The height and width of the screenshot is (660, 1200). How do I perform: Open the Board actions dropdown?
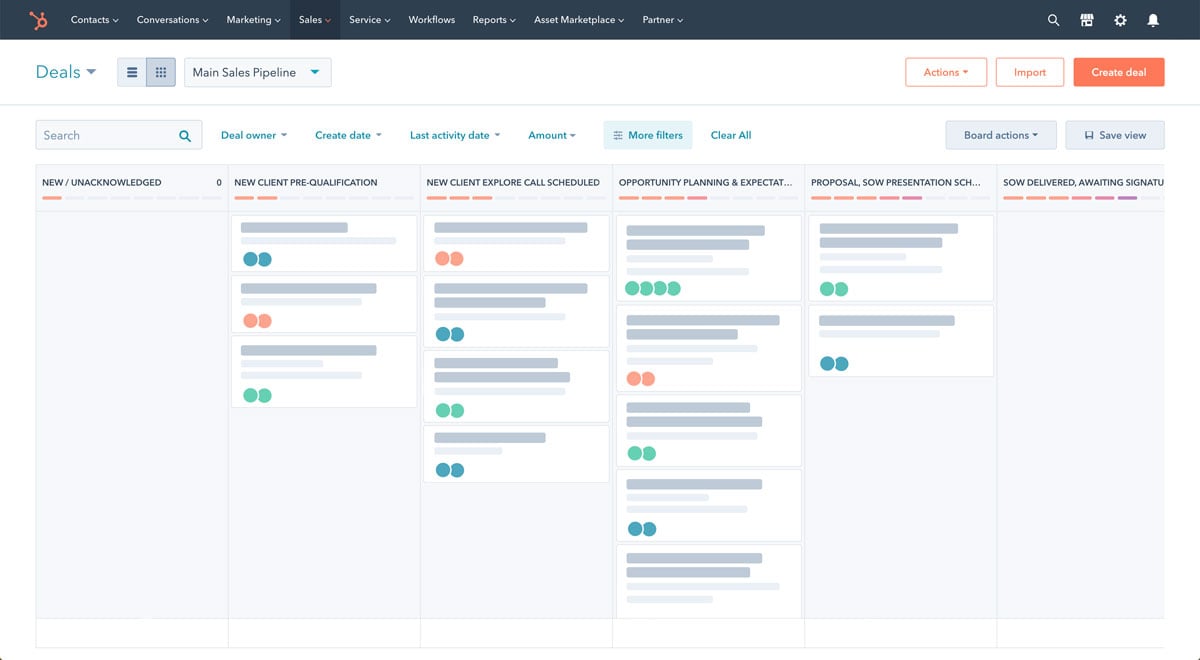(x=1000, y=134)
